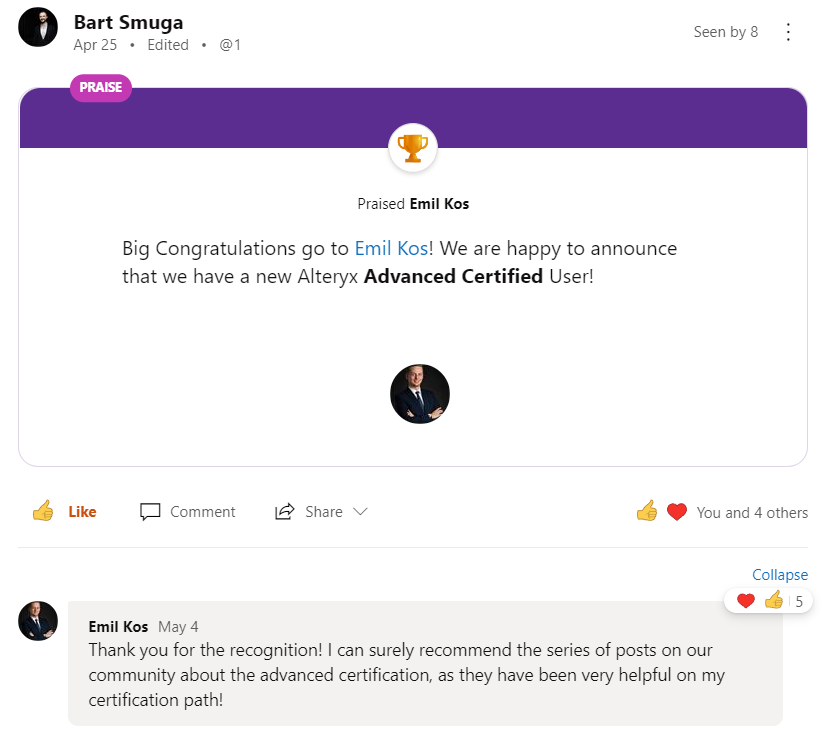Click the thumbs-up reaction on Emil's comment

773,601
